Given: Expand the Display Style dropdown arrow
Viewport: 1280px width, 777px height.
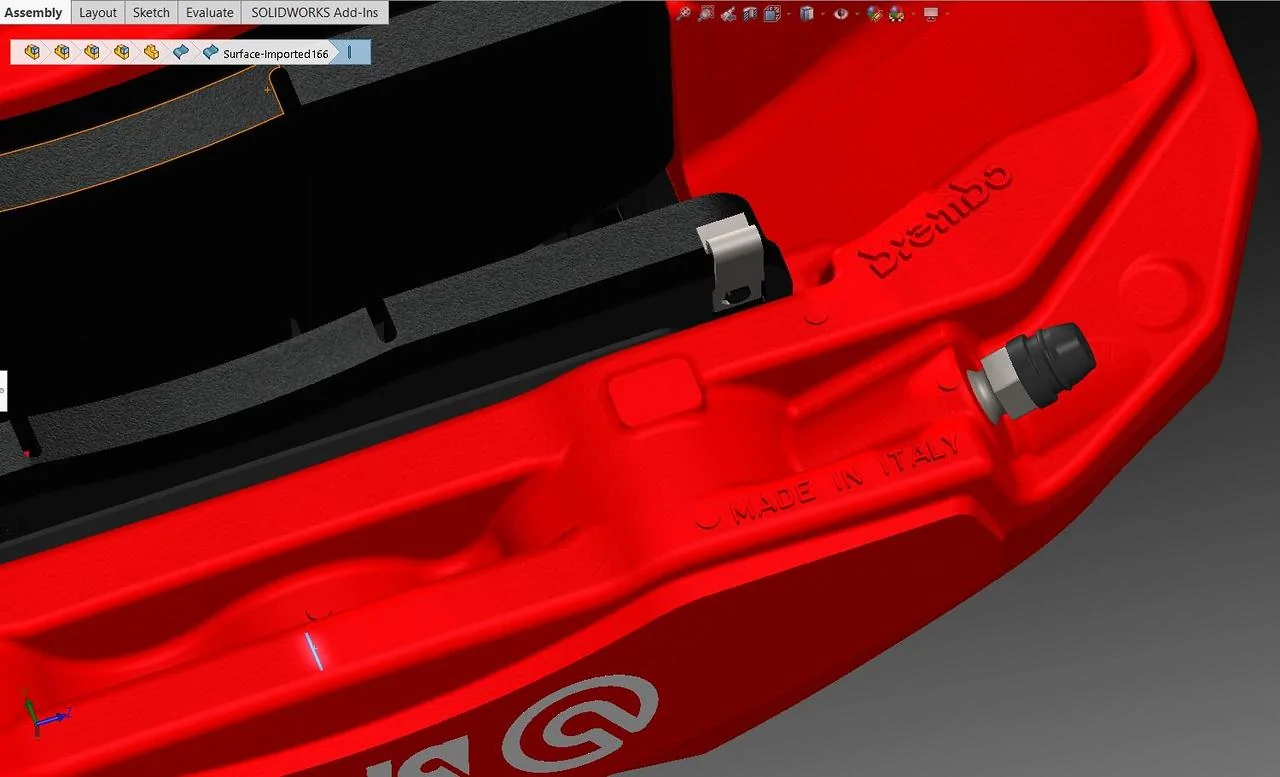Looking at the screenshot, I should (823, 14).
